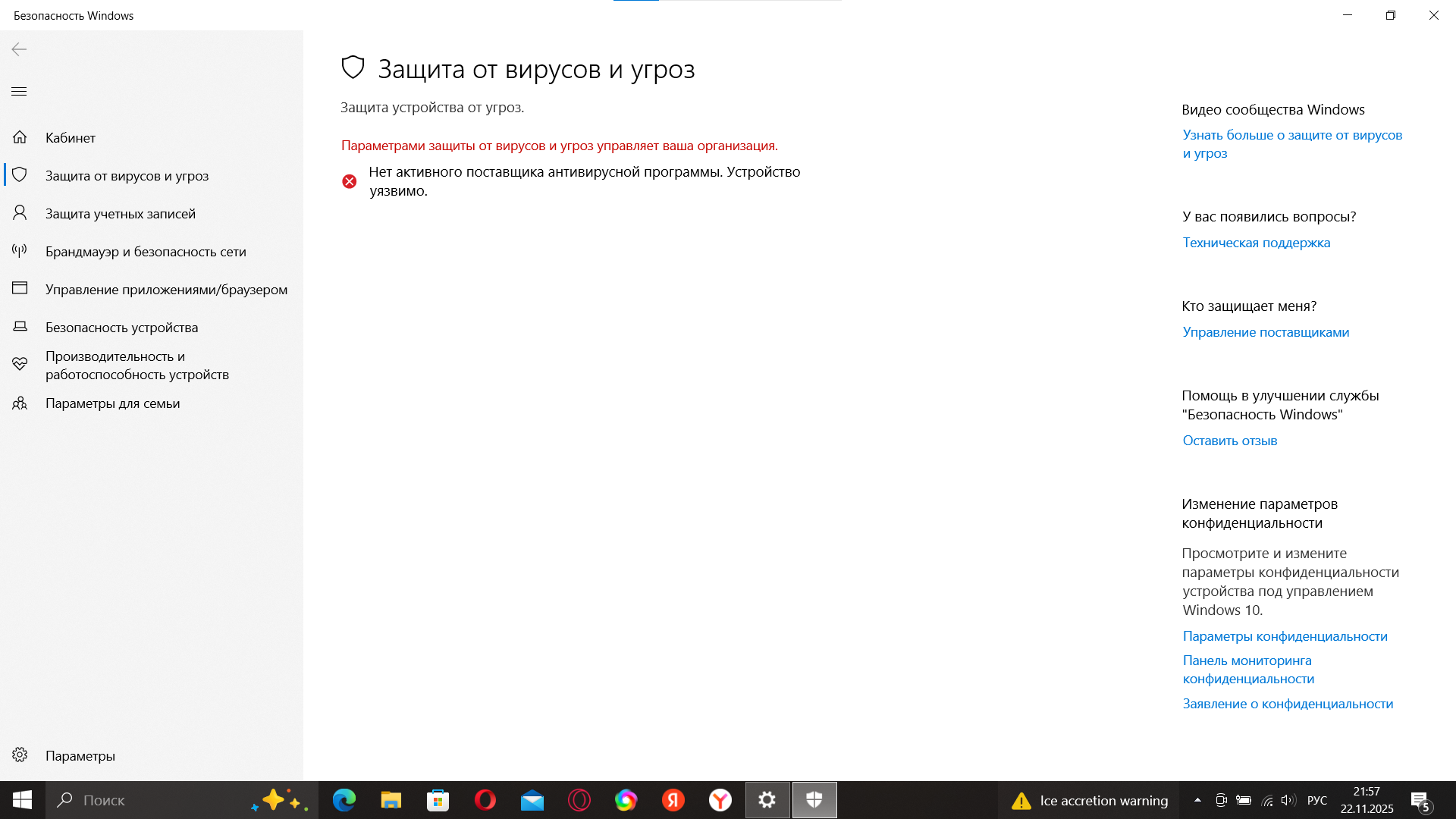Open Microsoft Store from taskbar
The image size is (1456, 819).
tap(438, 800)
